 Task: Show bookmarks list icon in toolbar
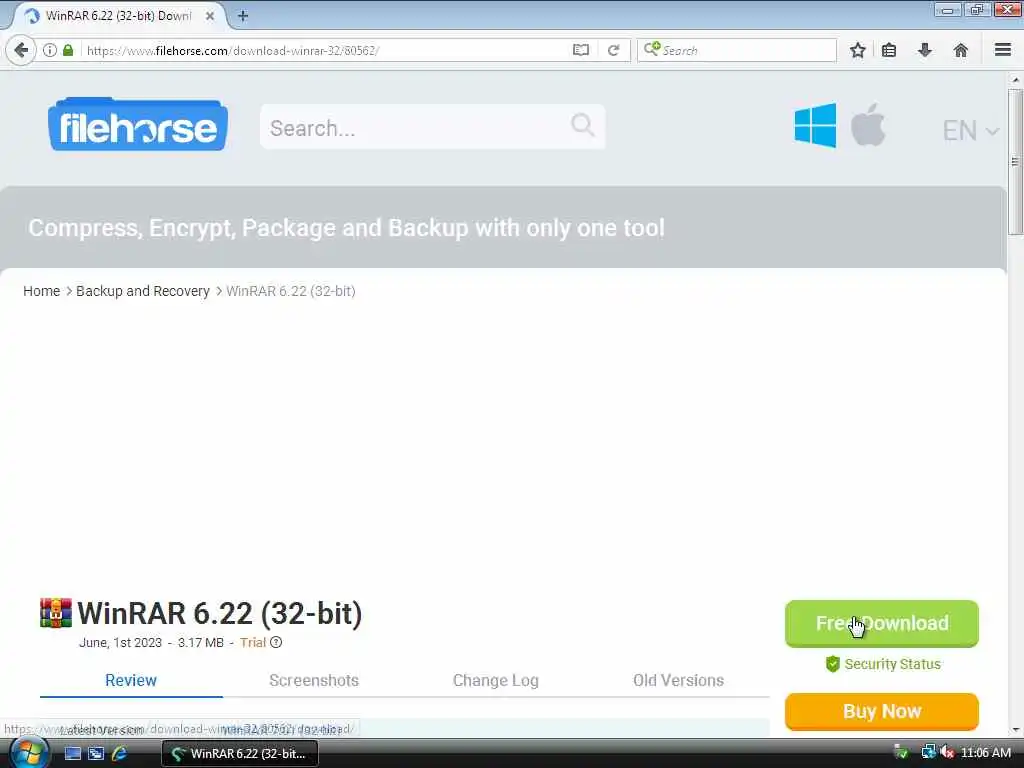coord(889,50)
